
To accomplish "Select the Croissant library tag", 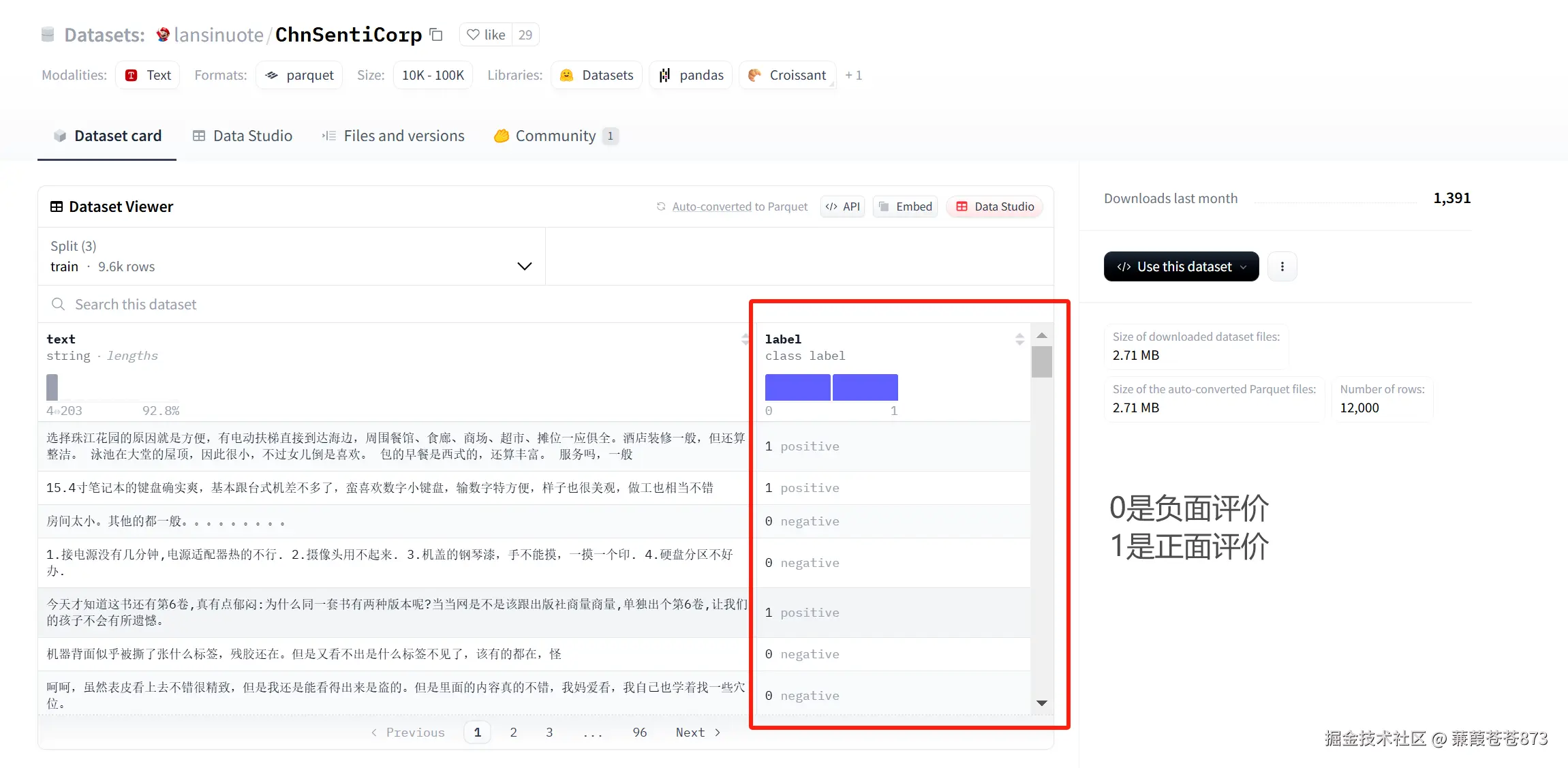I will (x=787, y=75).
